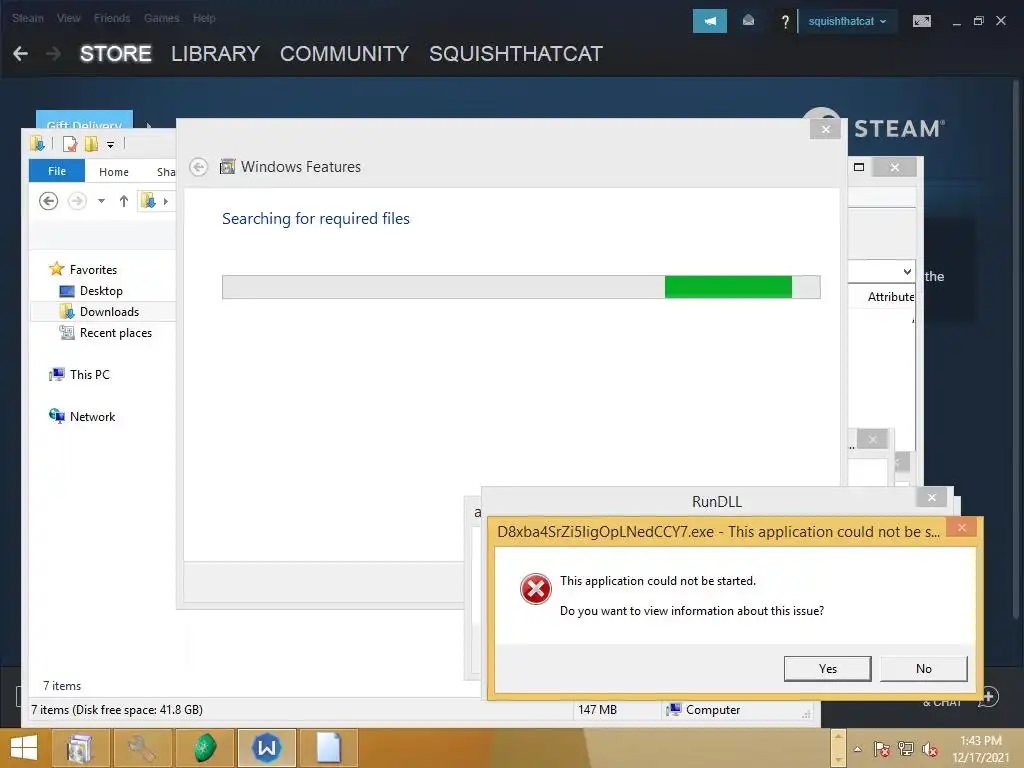Click the red error icon in dialog
The height and width of the screenshot is (768, 1024).
(x=536, y=589)
